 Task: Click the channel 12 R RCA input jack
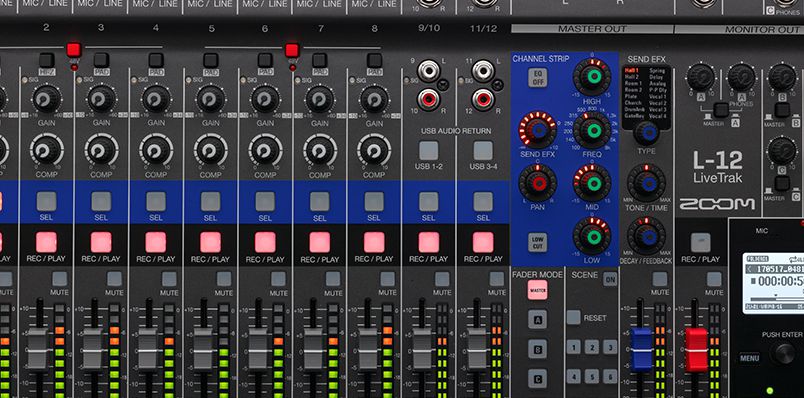[483, 100]
